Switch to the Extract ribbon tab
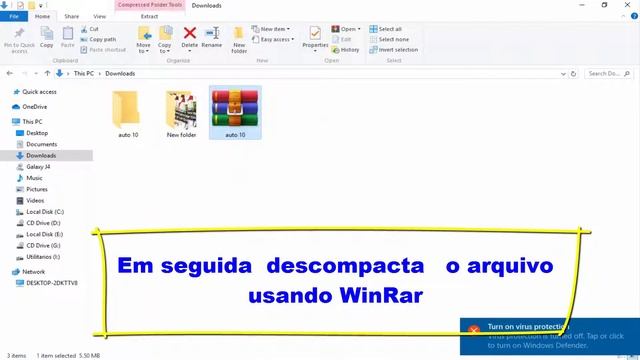 tap(149, 16)
